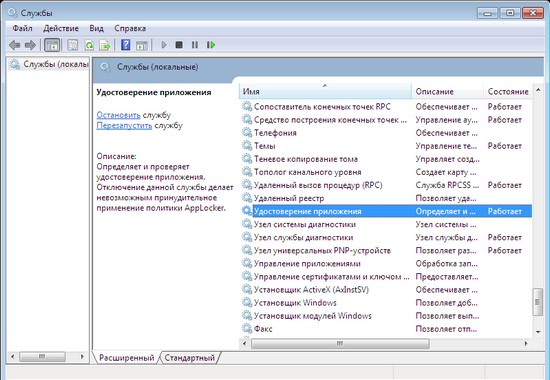Screen dimensions: 550x380
Task: Stop the service using the stop icon
Action: (x=179, y=45)
